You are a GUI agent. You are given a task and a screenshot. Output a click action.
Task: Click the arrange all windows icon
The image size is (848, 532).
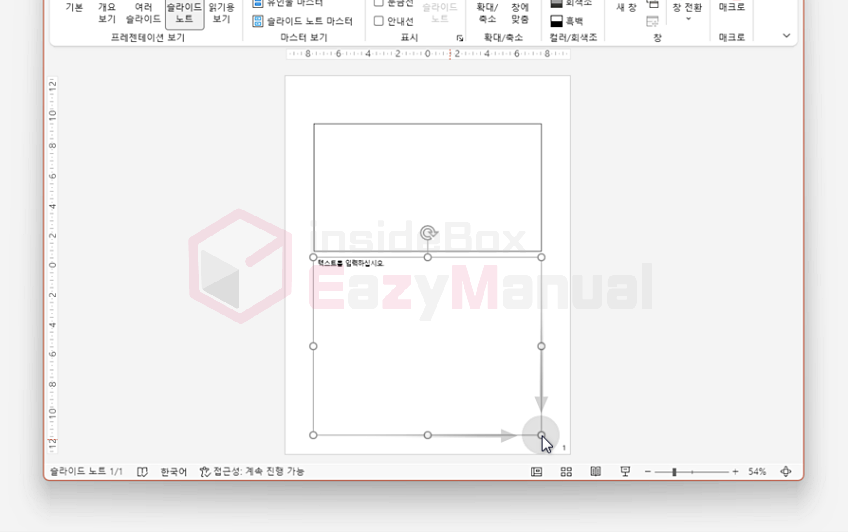[653, 4]
